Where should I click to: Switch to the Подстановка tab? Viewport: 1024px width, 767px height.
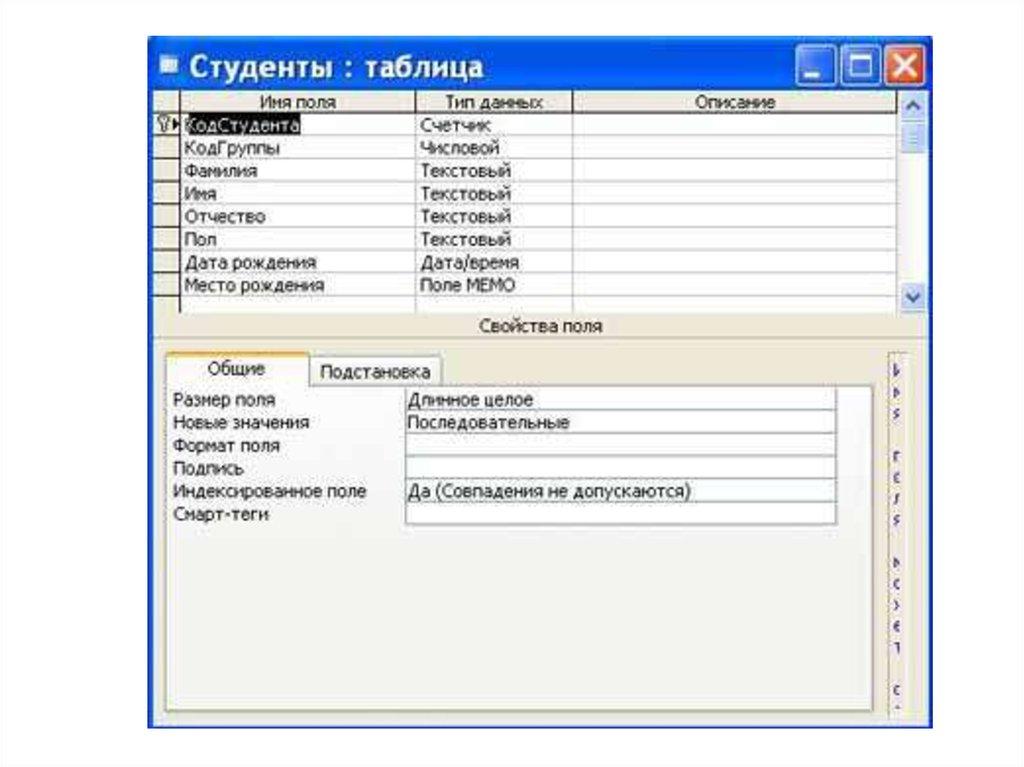tap(375, 371)
